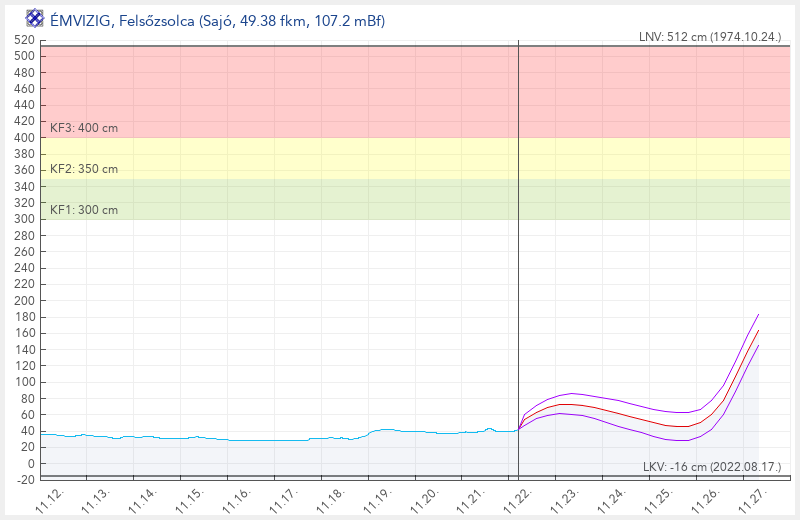Screen dimensions: 800x520
Task: Click the red forecast curve
Action: pos(620,411)
